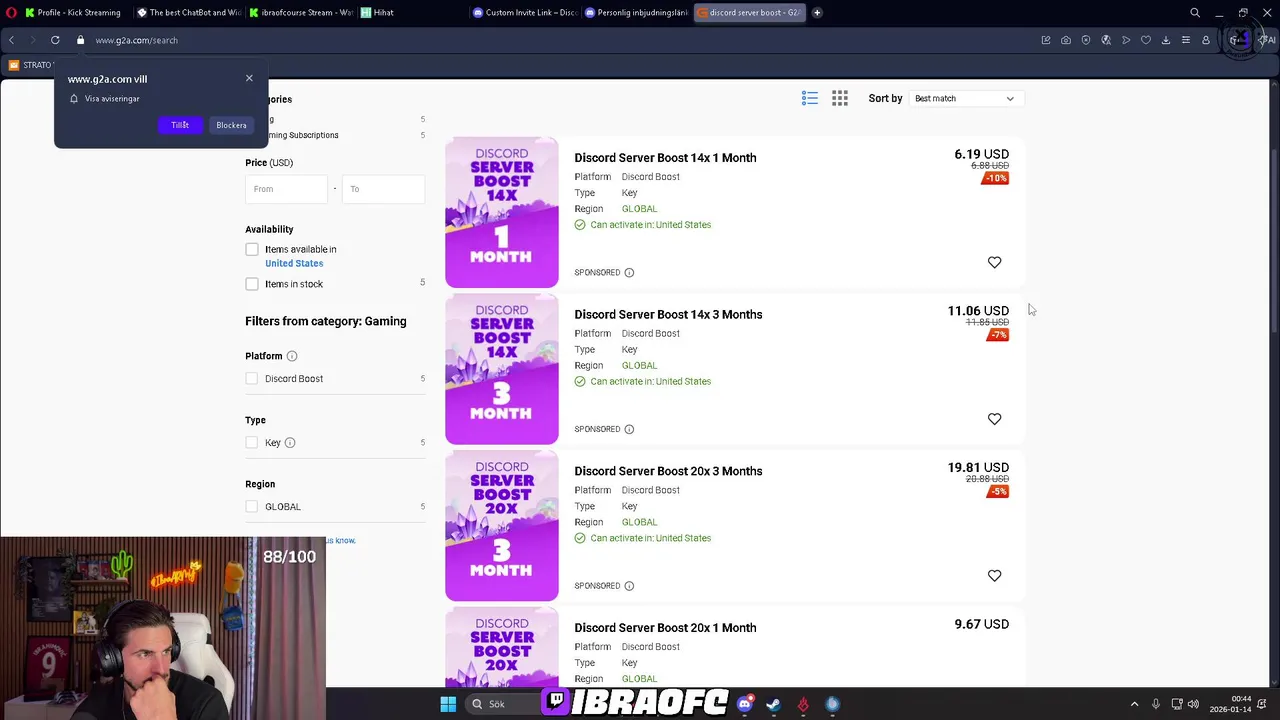Open Discord from taskbar
The width and height of the screenshot is (1280, 720).
(x=744, y=704)
